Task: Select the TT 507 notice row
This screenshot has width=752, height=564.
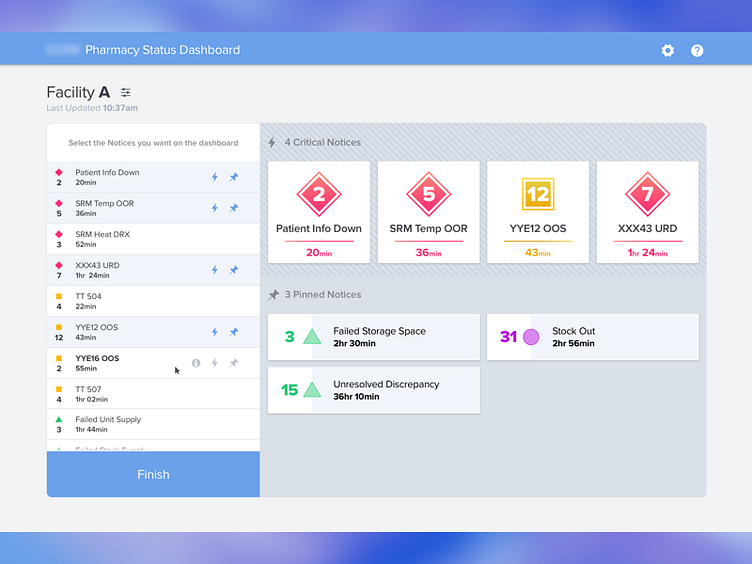Action: (153, 394)
